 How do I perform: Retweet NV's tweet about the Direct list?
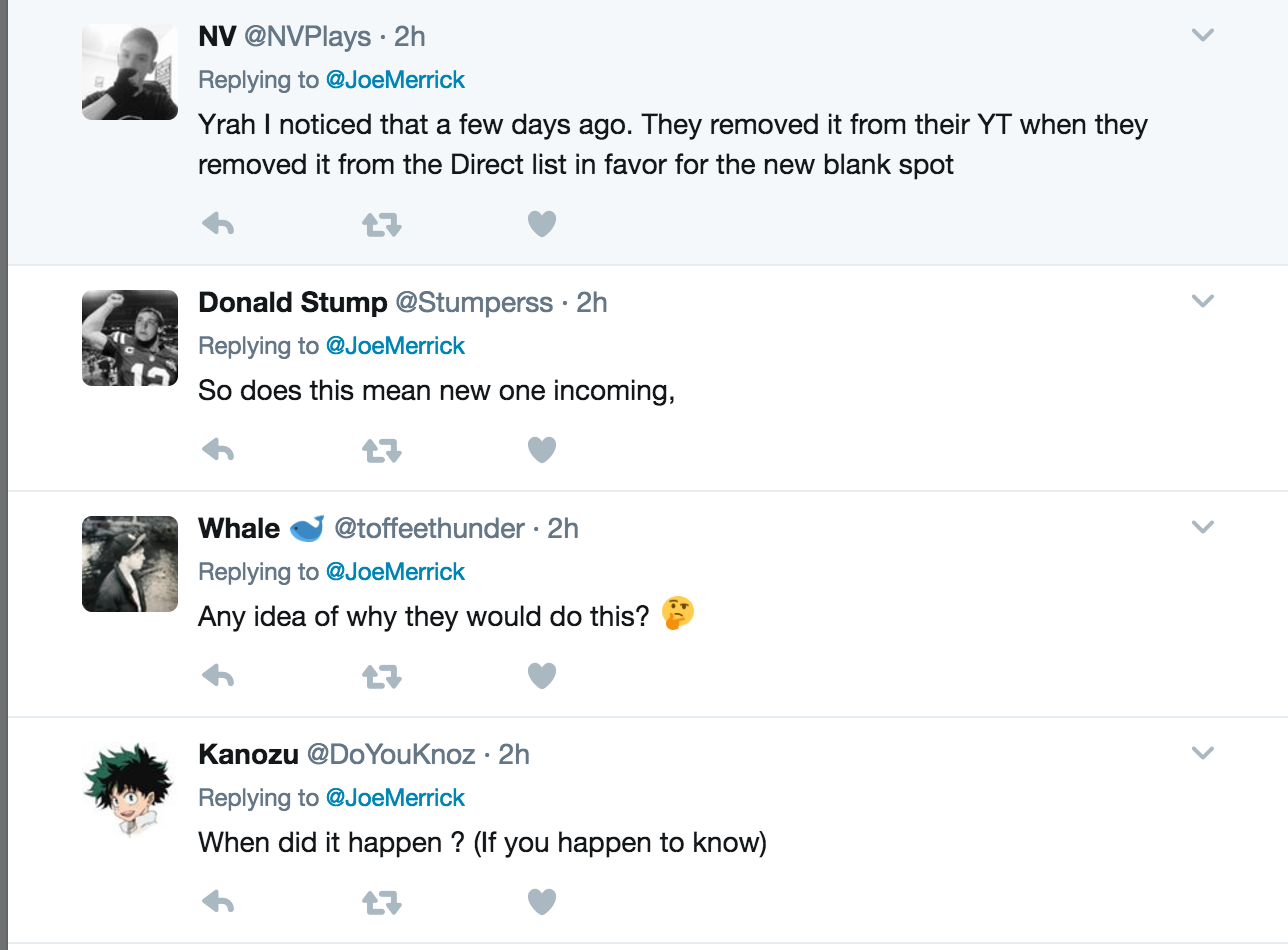(x=381, y=225)
